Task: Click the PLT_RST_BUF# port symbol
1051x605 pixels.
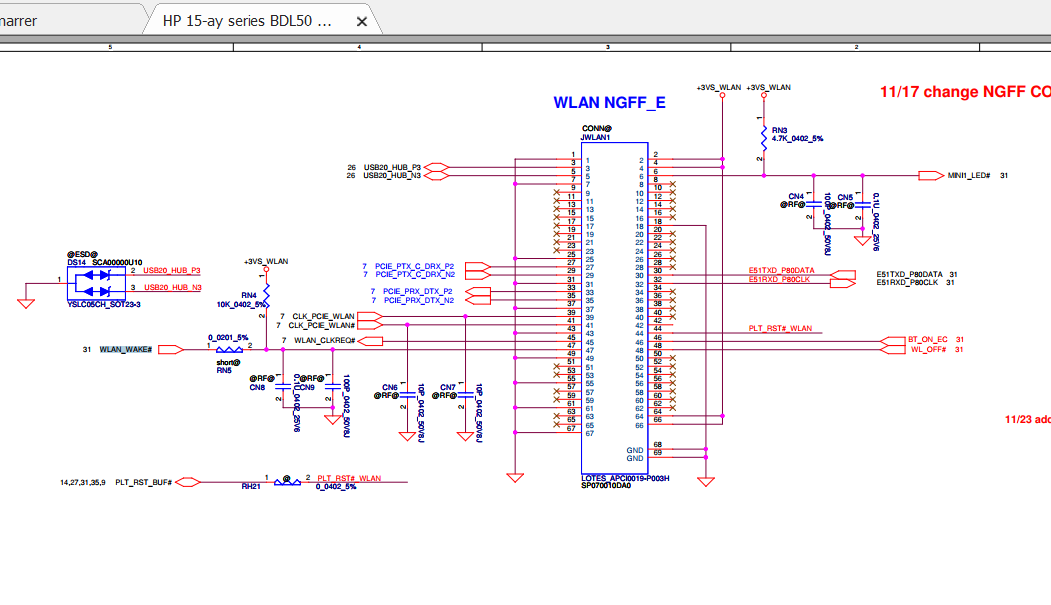Action: tap(188, 482)
